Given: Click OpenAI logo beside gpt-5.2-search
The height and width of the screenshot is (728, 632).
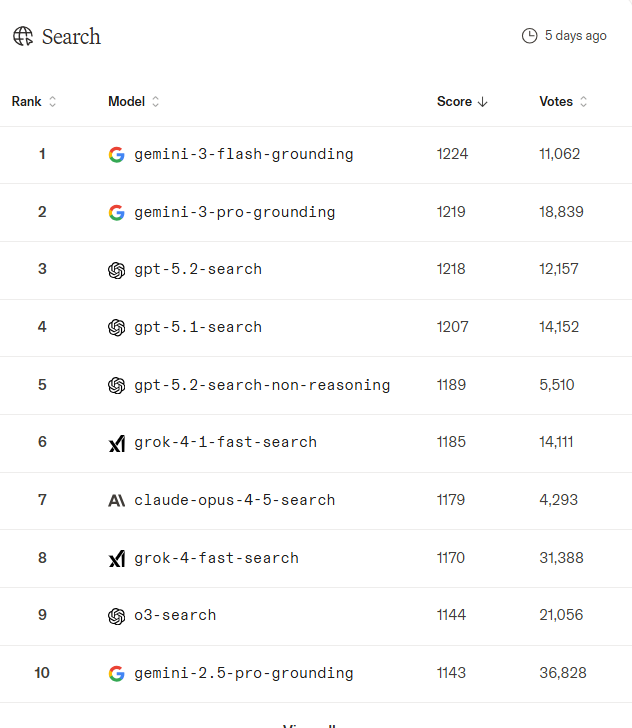Looking at the screenshot, I should coord(117,270).
